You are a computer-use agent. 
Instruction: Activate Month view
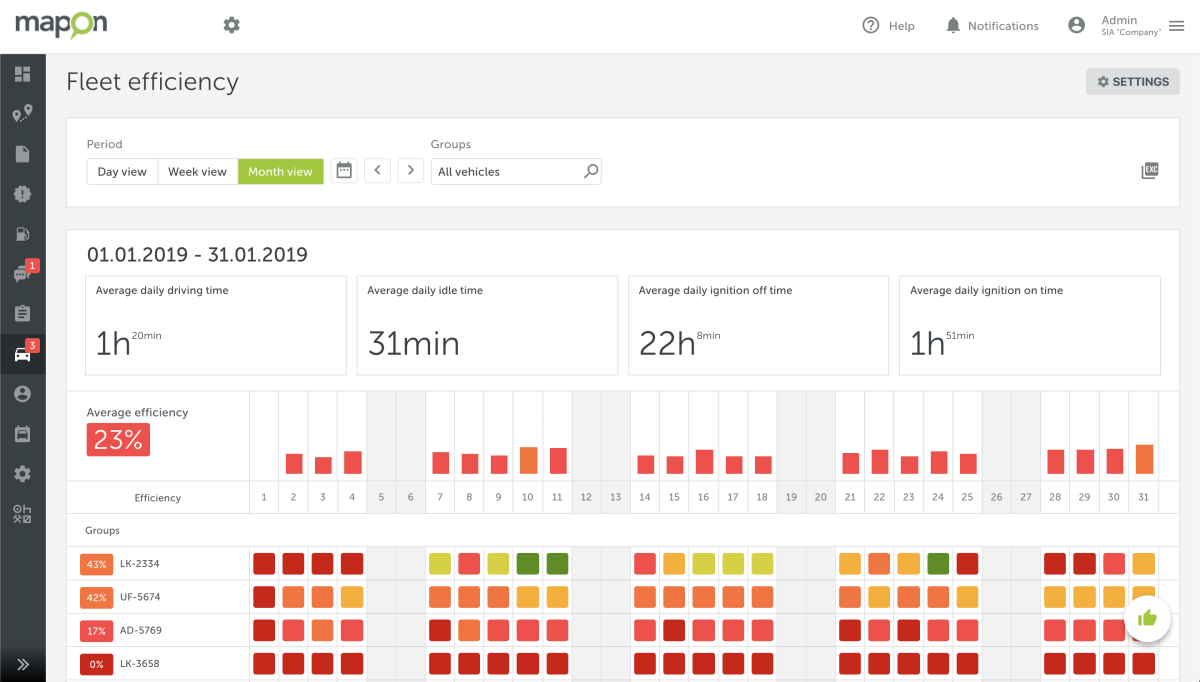[x=281, y=171]
